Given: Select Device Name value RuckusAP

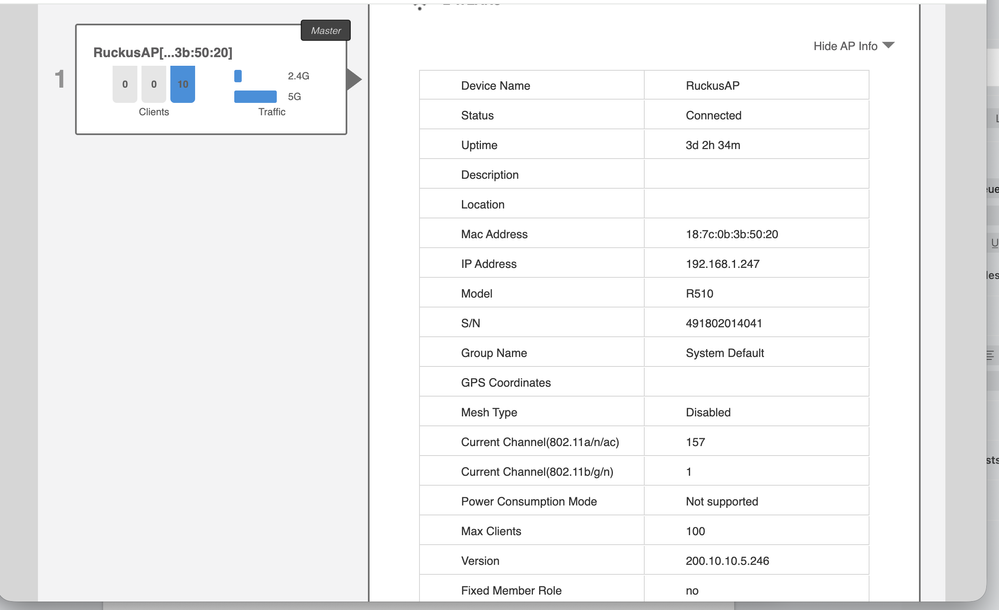Looking at the screenshot, I should (712, 86).
